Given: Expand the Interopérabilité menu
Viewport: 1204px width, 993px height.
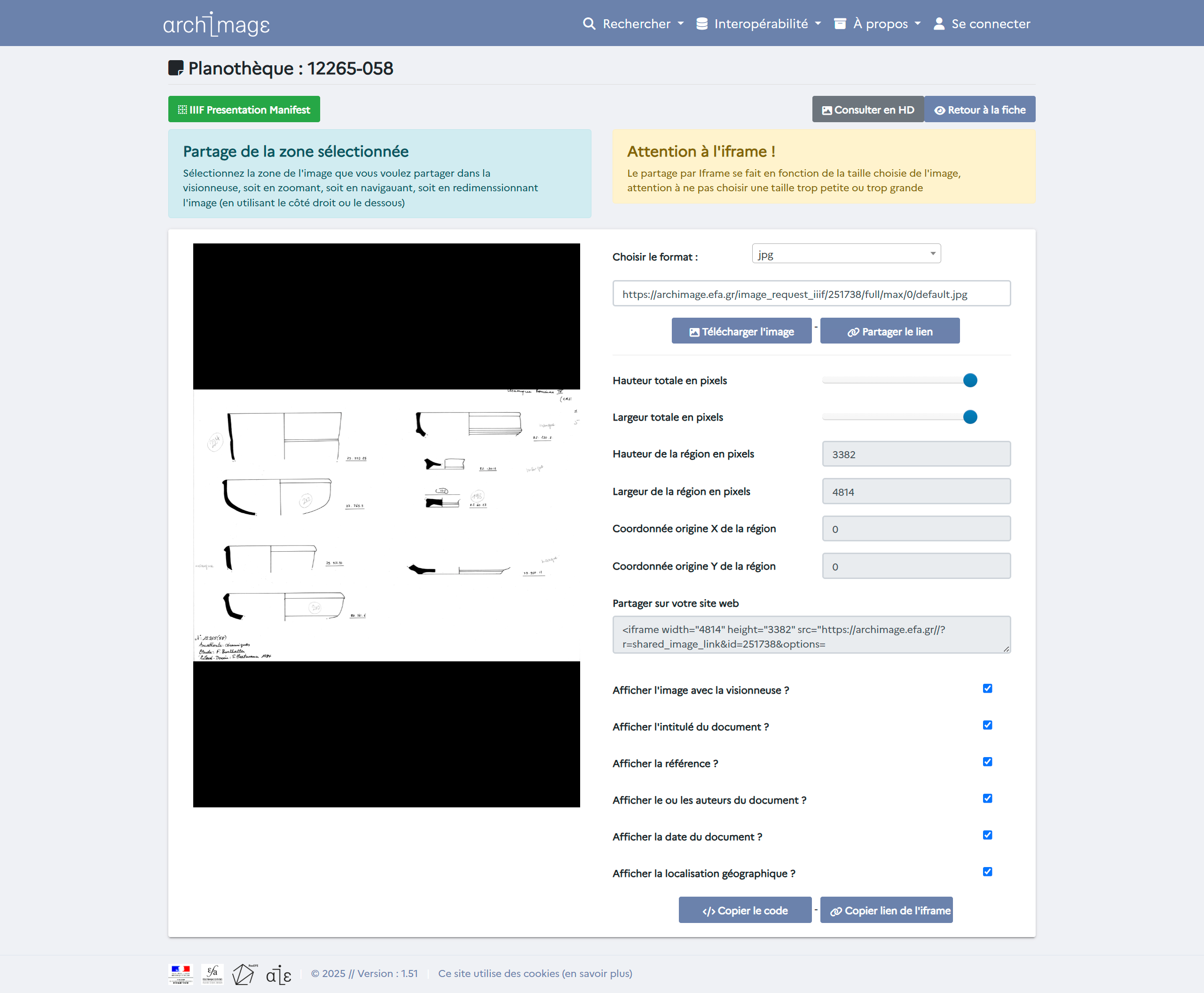Looking at the screenshot, I should pos(759,24).
